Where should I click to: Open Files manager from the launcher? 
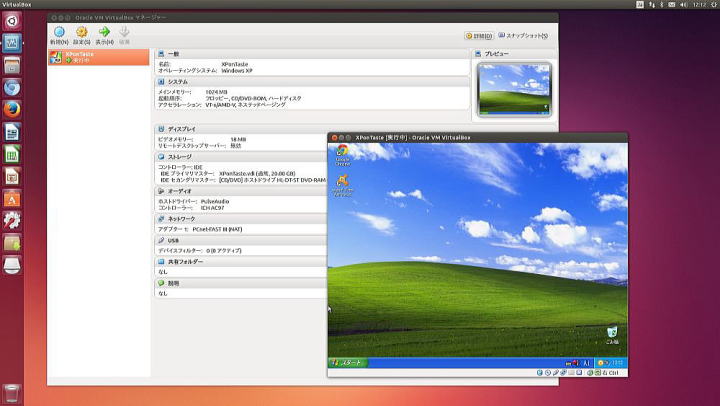tap(12, 65)
